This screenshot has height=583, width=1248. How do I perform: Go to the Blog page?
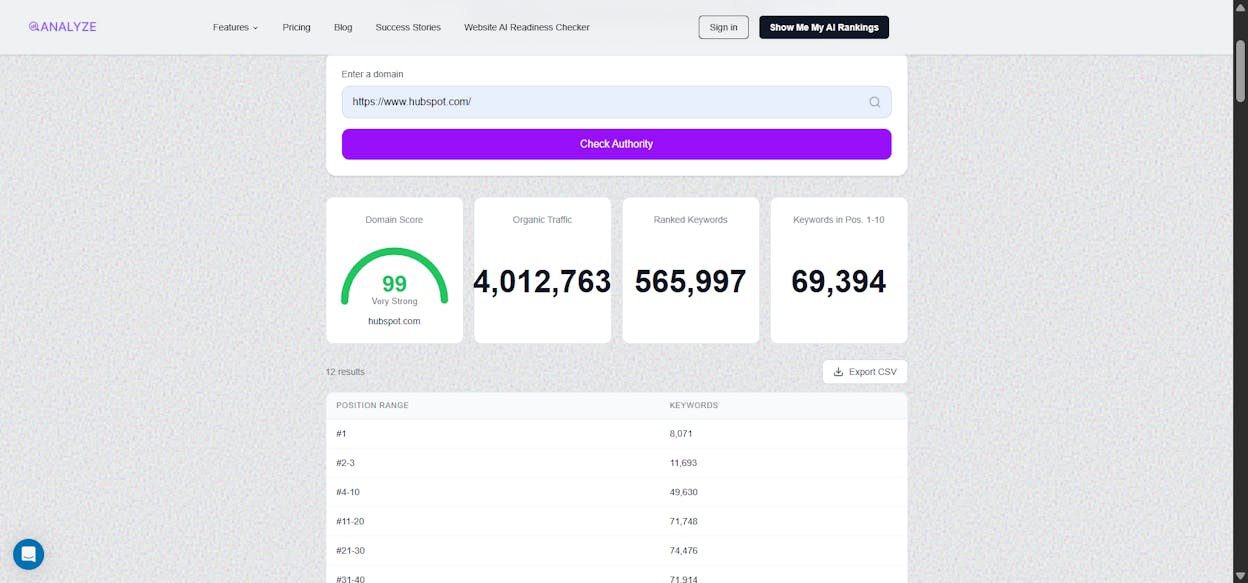(343, 27)
